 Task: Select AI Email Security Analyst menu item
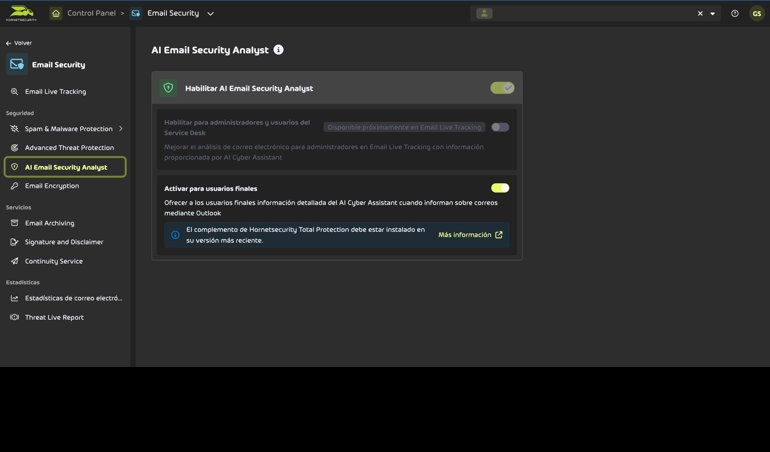pyautogui.click(x=65, y=167)
